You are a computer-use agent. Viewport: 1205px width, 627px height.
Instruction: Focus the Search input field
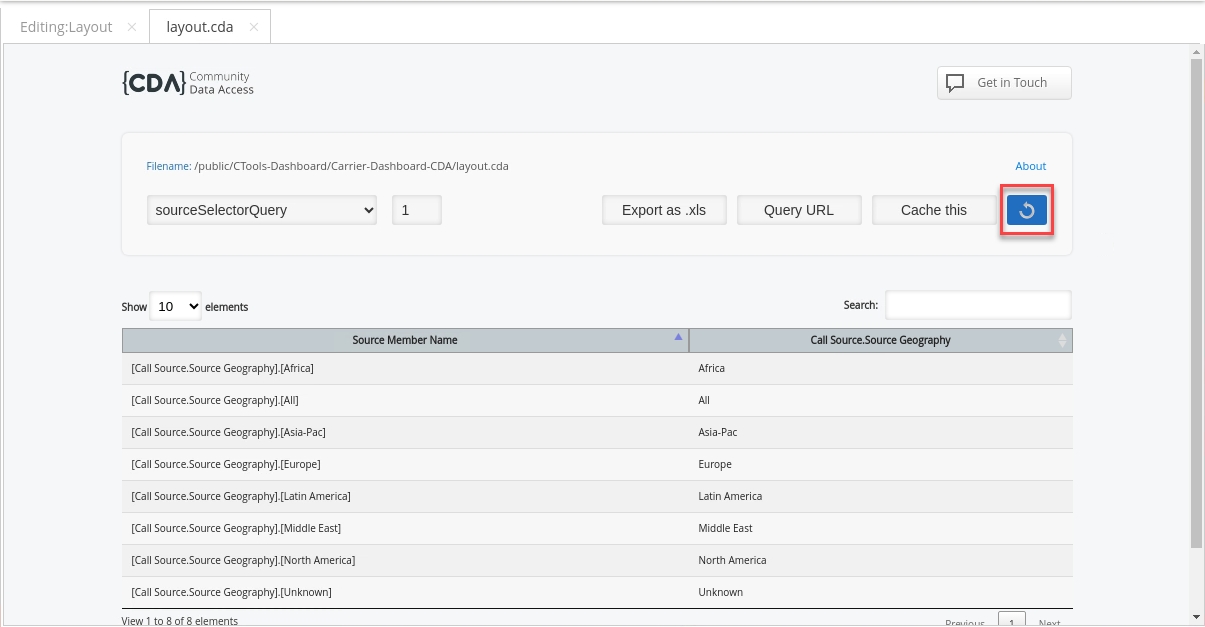pos(977,305)
